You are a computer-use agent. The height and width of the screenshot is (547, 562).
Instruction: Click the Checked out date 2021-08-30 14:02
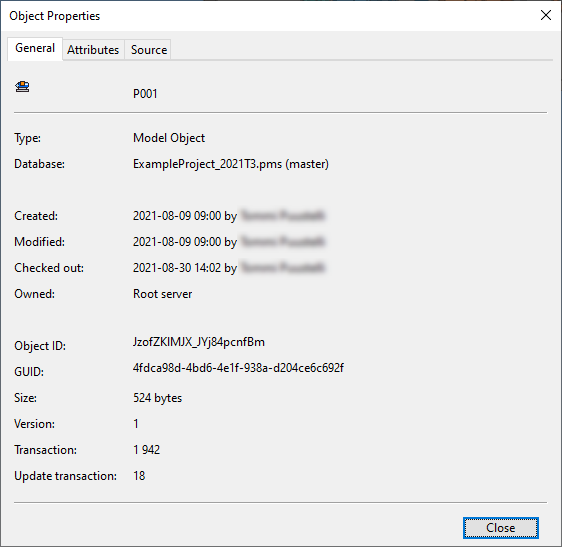[177, 268]
